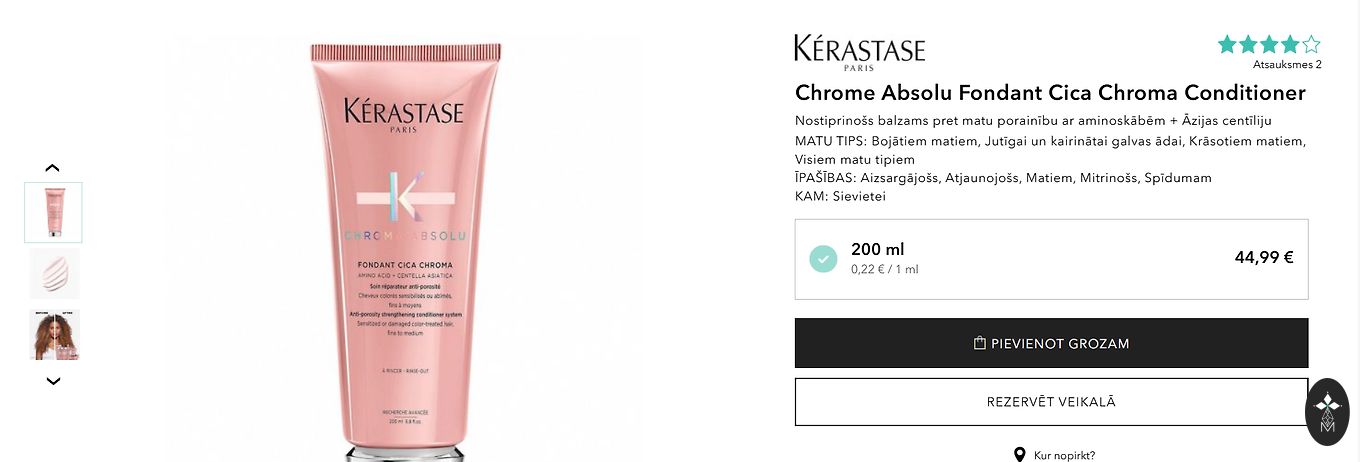Click the large Kérastase bottle product image
Image resolution: width=1366 pixels, height=462 pixels.
point(405,250)
